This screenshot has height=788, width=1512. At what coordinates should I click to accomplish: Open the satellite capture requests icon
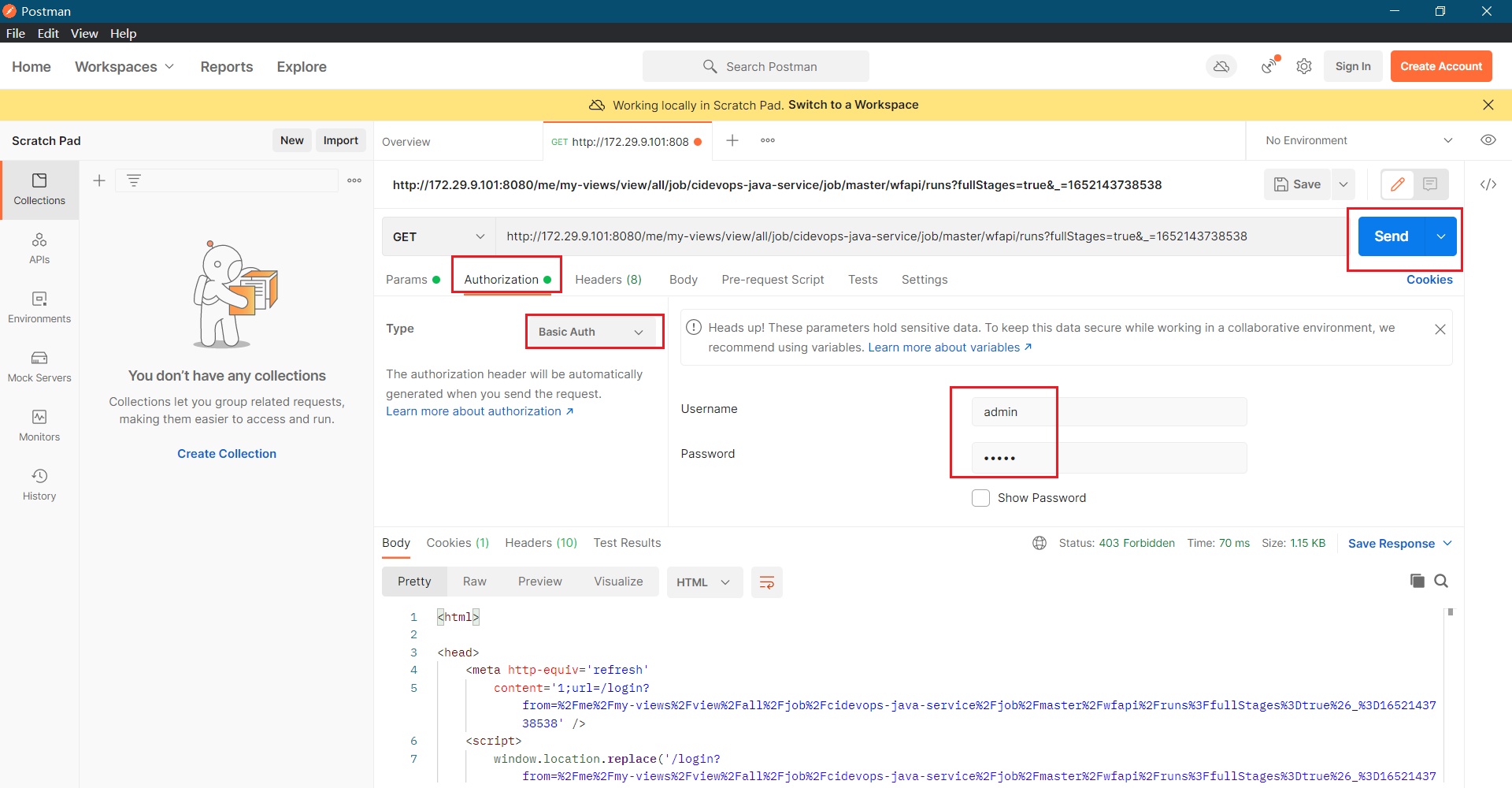pos(1269,66)
